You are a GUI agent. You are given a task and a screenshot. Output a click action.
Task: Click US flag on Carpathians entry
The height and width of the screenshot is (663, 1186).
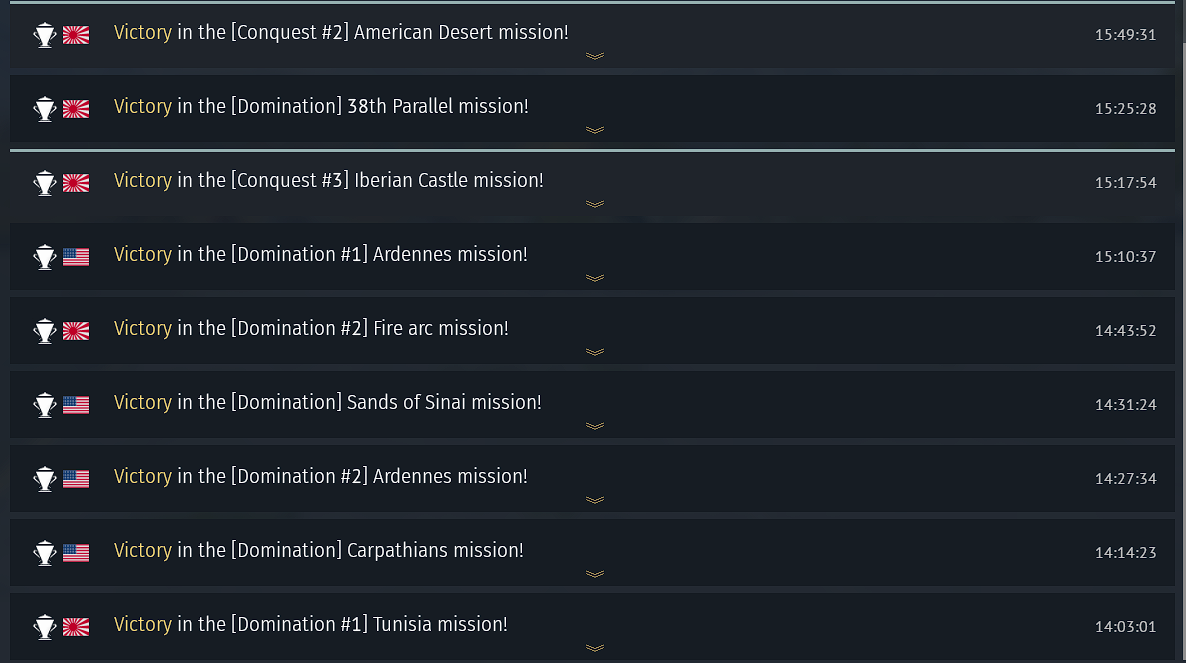[76, 553]
